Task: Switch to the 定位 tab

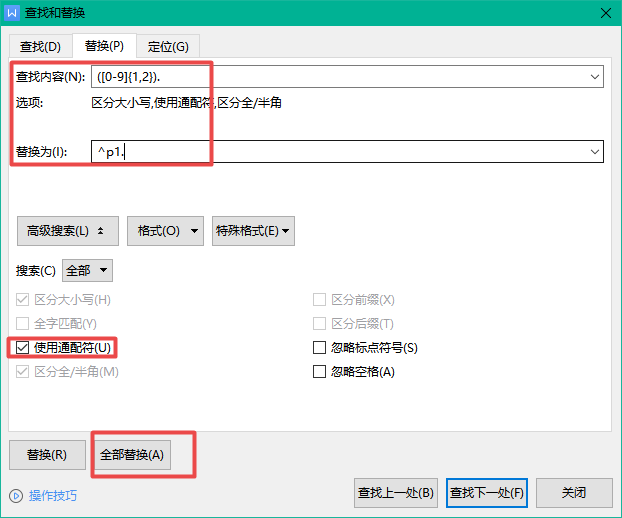Action: (x=168, y=46)
